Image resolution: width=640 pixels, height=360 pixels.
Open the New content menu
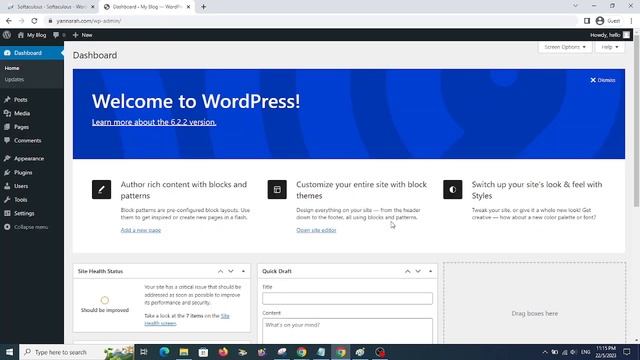tap(82, 35)
